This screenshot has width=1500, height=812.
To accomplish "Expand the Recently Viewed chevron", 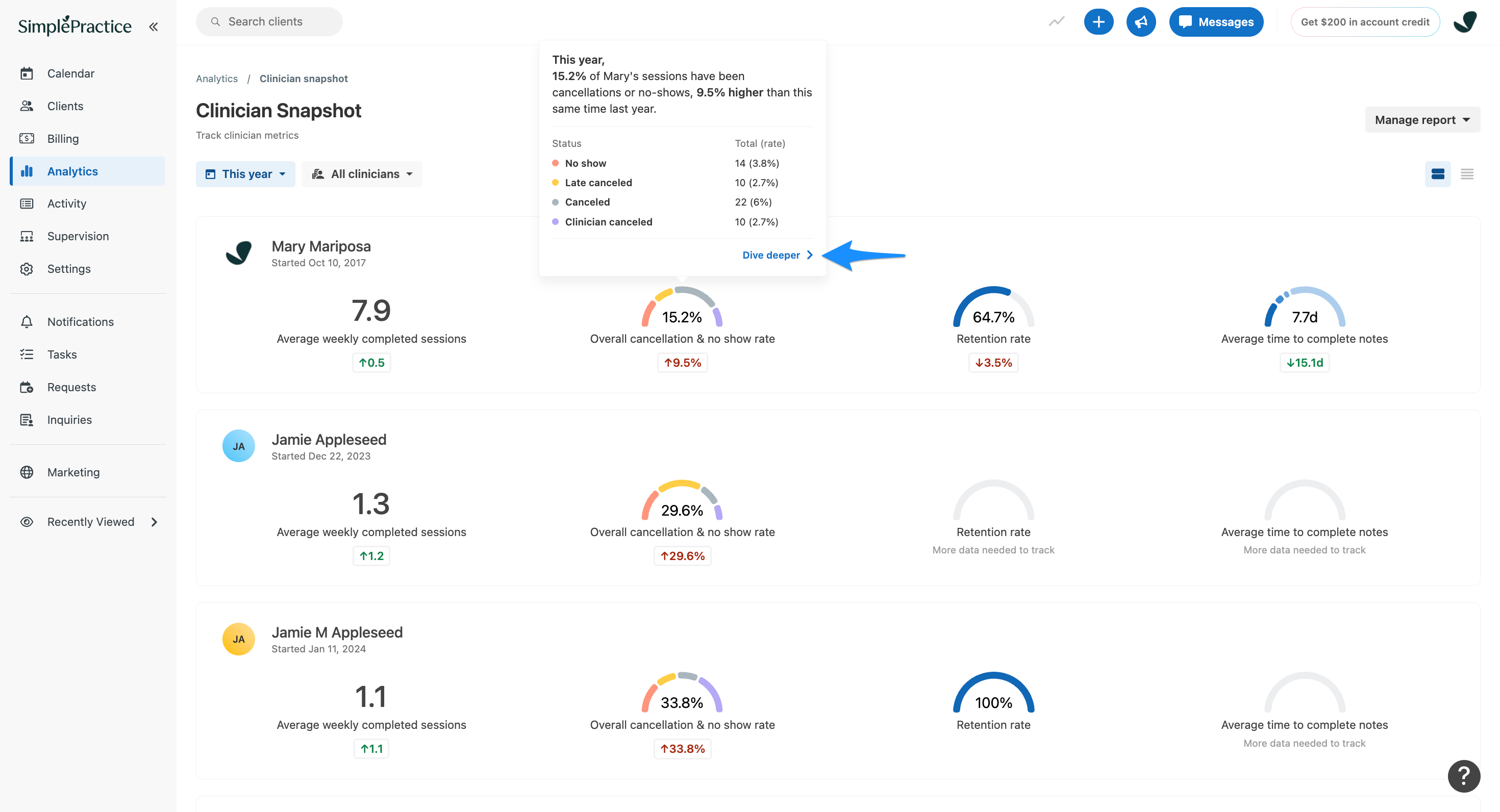I will point(154,522).
